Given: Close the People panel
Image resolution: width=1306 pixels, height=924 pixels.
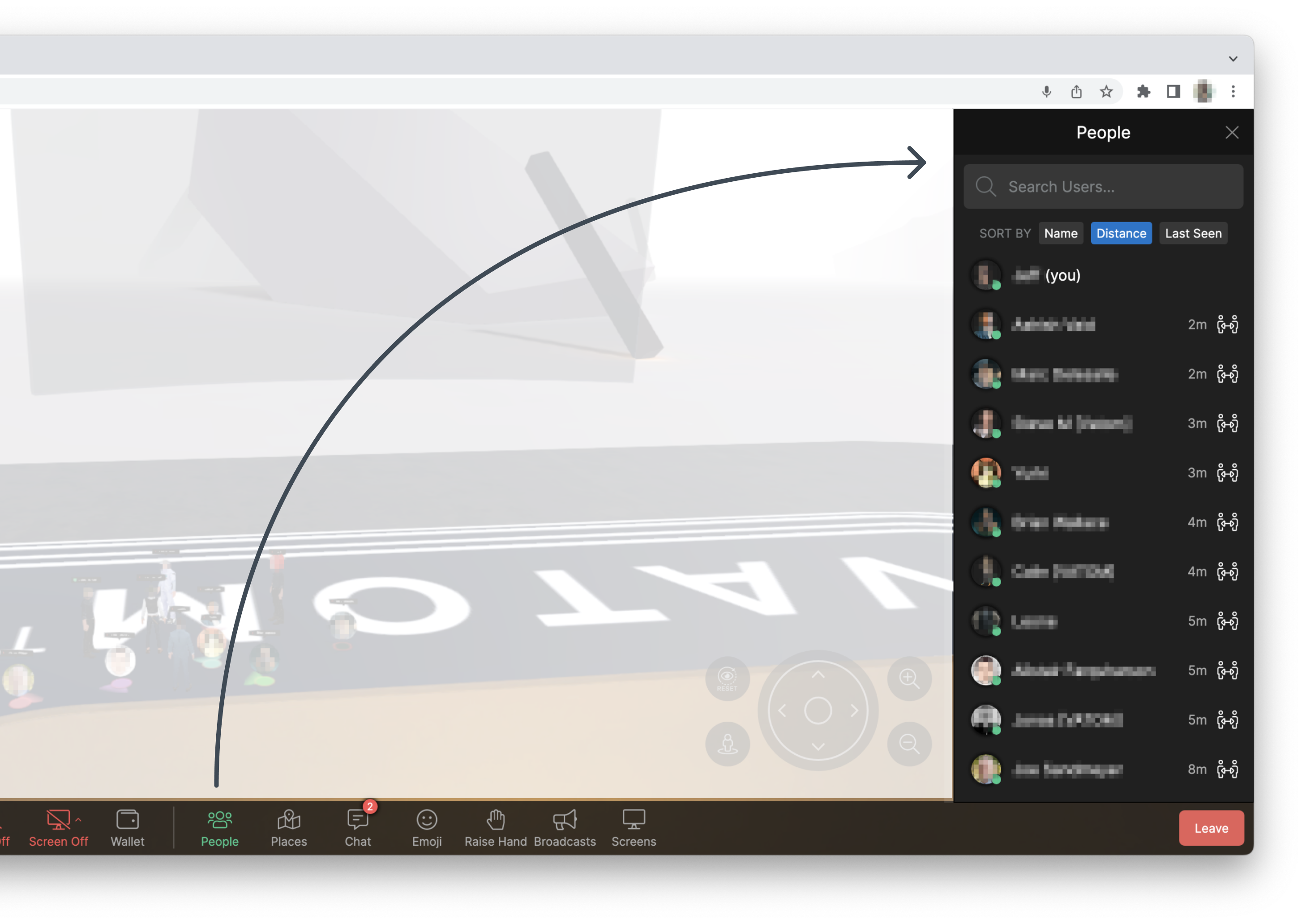Looking at the screenshot, I should 1231,133.
